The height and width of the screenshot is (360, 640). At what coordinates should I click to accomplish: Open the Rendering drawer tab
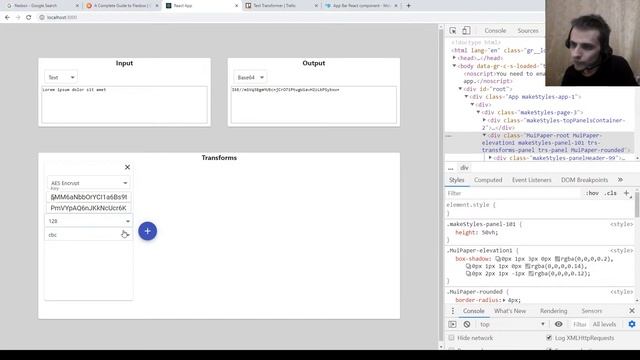point(553,311)
